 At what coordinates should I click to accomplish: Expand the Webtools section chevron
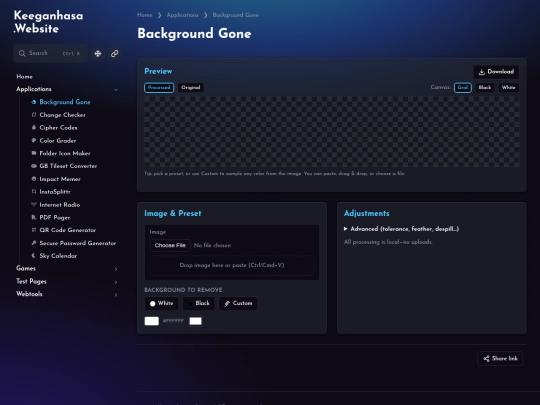(x=116, y=295)
